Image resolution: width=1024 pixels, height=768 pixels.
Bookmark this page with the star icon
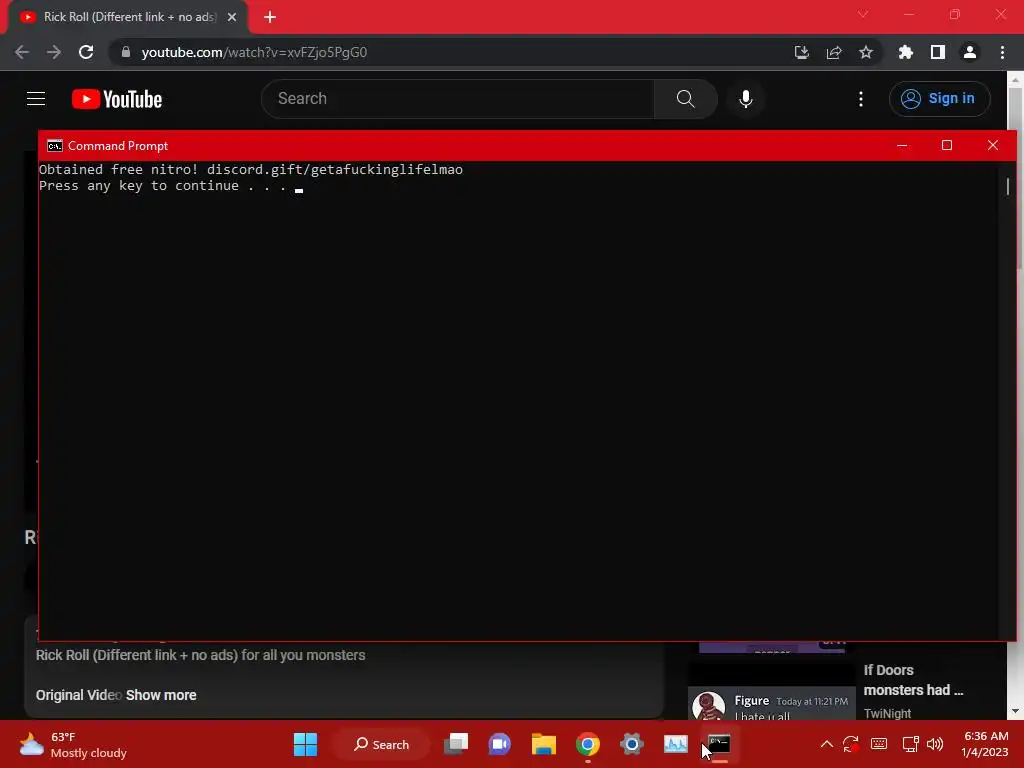coord(866,52)
